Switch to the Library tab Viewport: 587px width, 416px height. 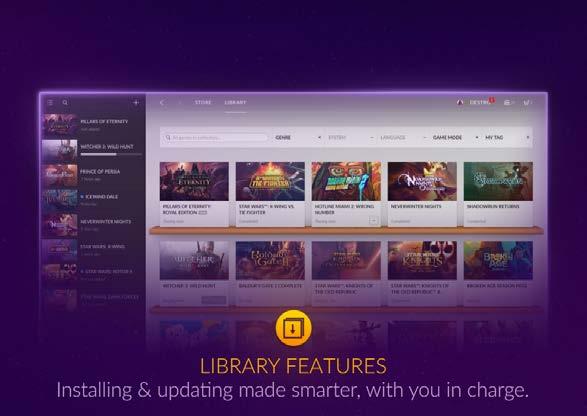(x=235, y=102)
